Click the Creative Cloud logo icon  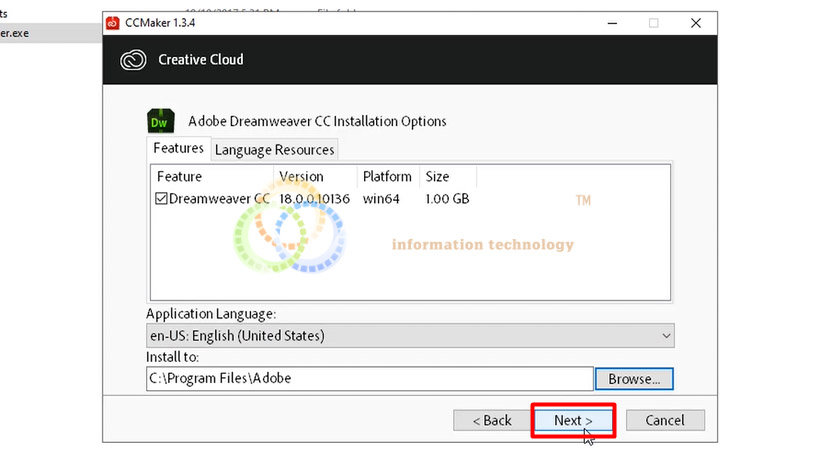point(133,60)
